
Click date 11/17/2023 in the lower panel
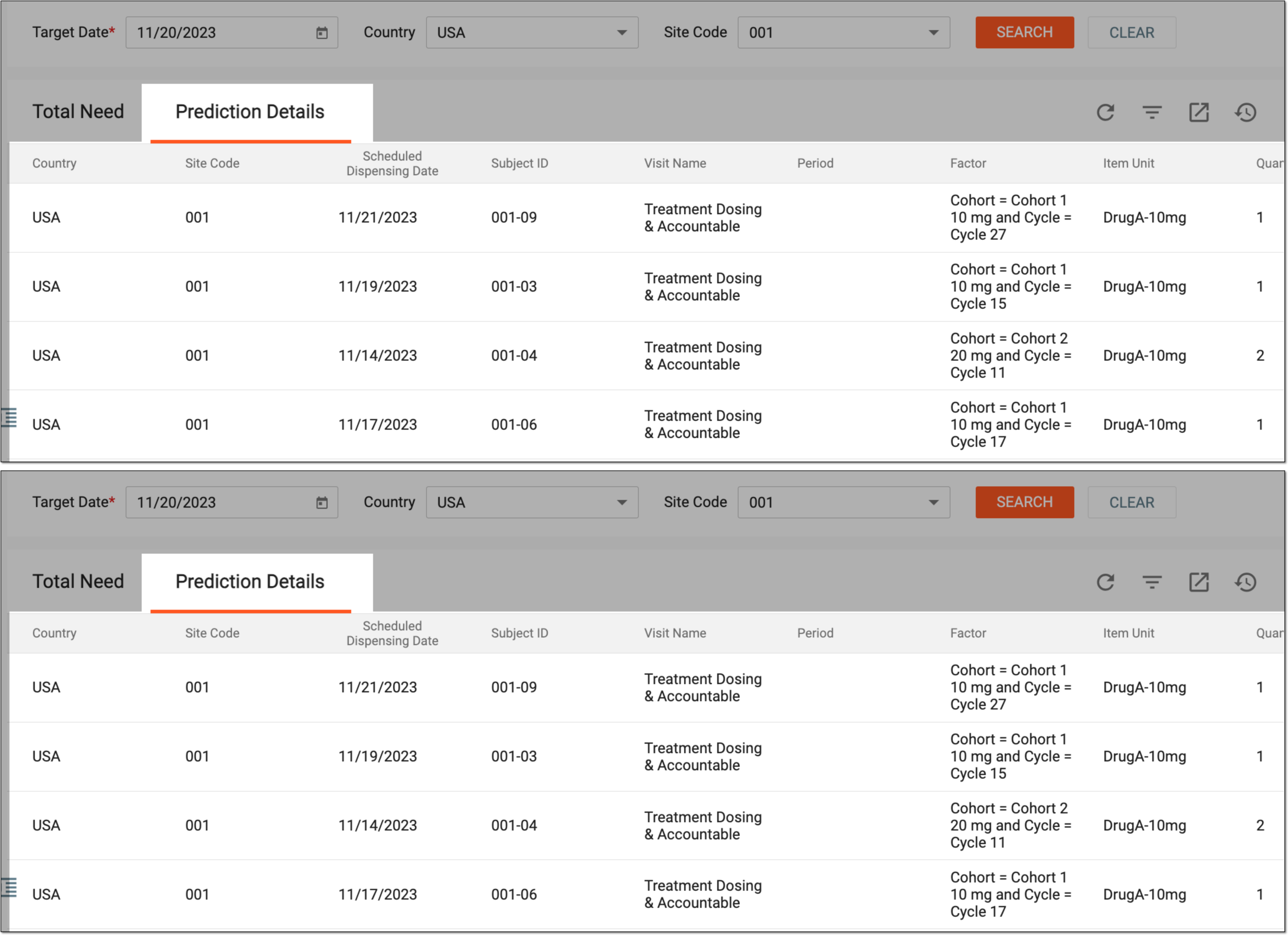(378, 895)
